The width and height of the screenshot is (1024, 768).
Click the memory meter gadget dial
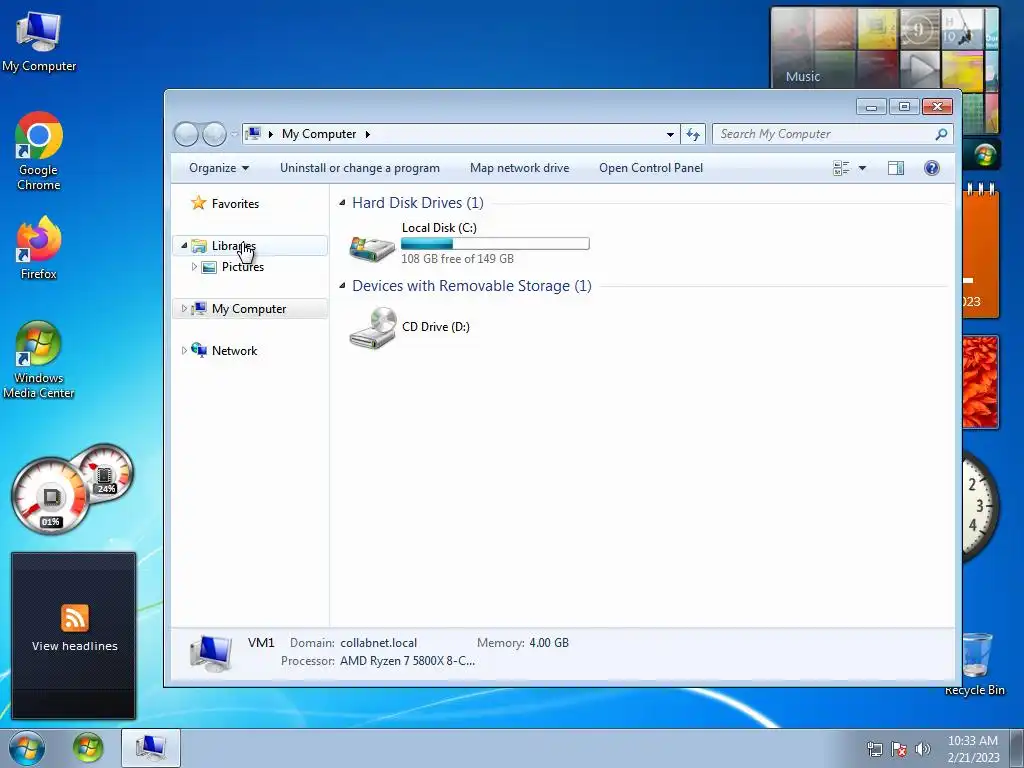coord(104,473)
